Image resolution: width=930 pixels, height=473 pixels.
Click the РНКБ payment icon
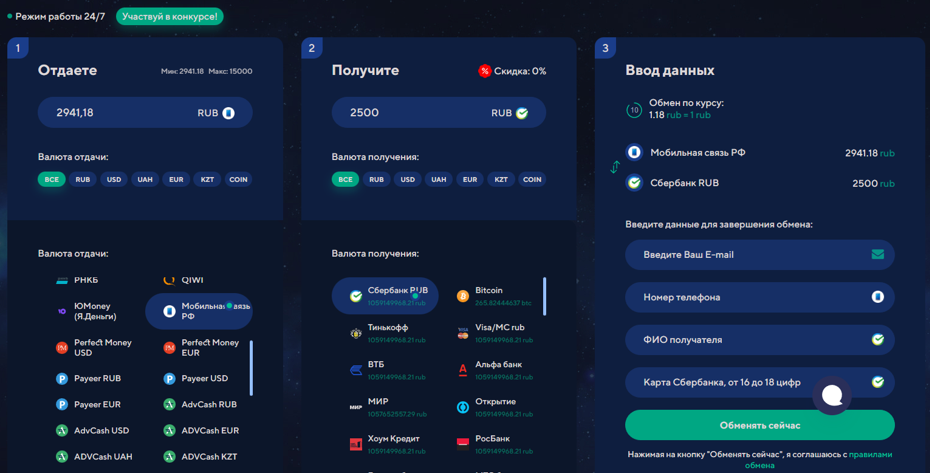coord(62,280)
